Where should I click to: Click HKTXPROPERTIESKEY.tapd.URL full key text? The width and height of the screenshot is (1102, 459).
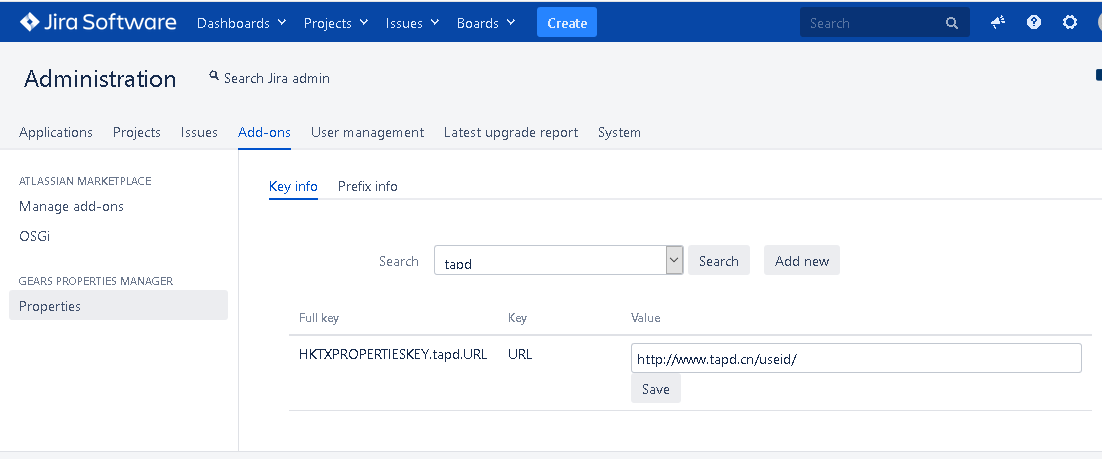tap(393, 354)
